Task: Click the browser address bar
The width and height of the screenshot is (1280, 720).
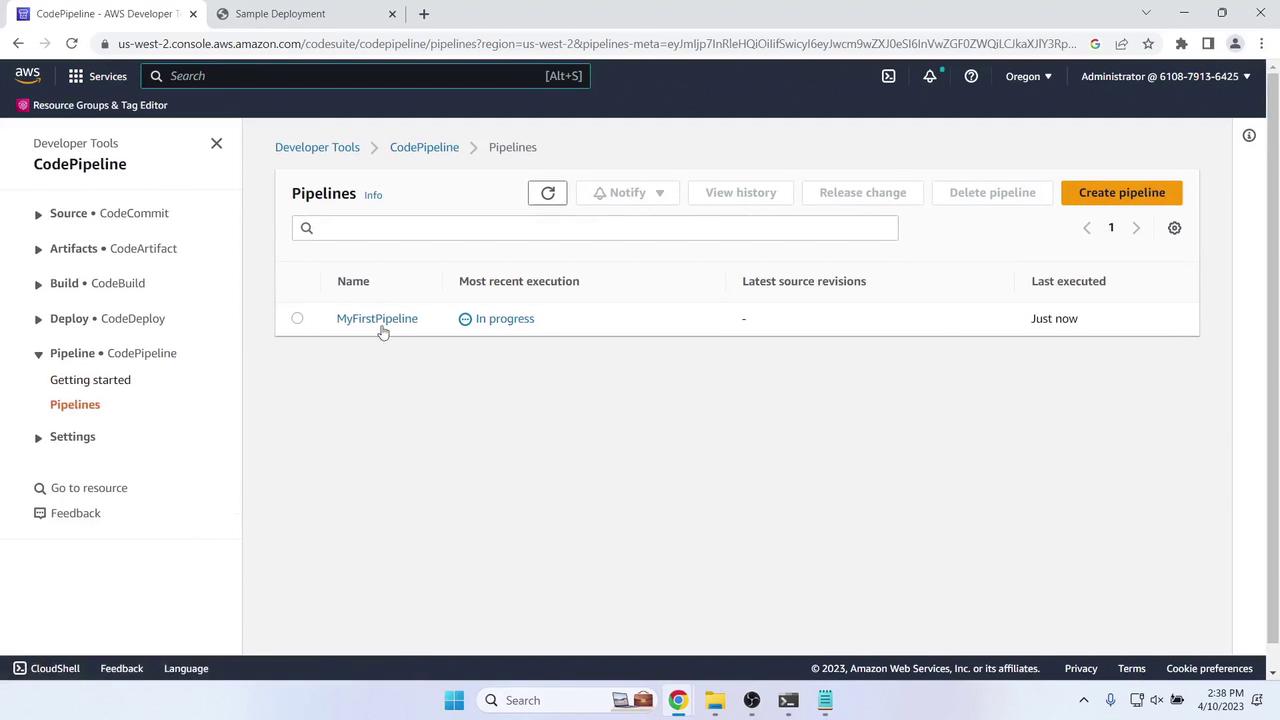Action: tap(596, 43)
